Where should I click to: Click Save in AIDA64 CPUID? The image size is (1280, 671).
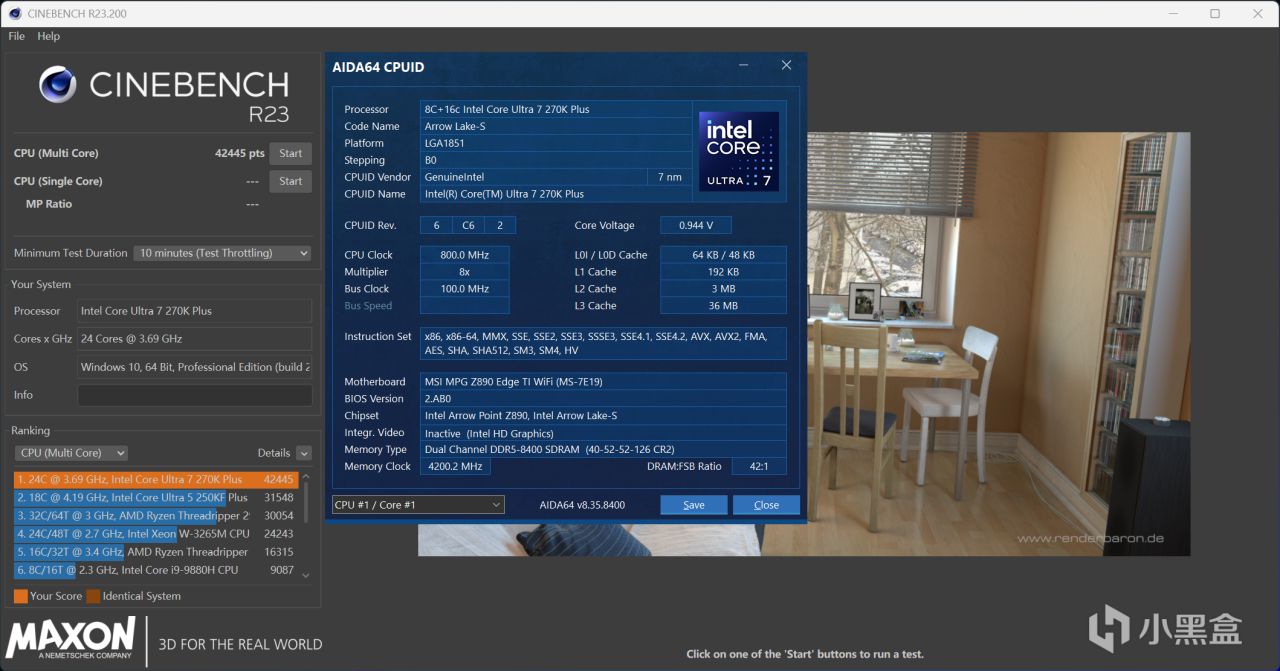694,505
